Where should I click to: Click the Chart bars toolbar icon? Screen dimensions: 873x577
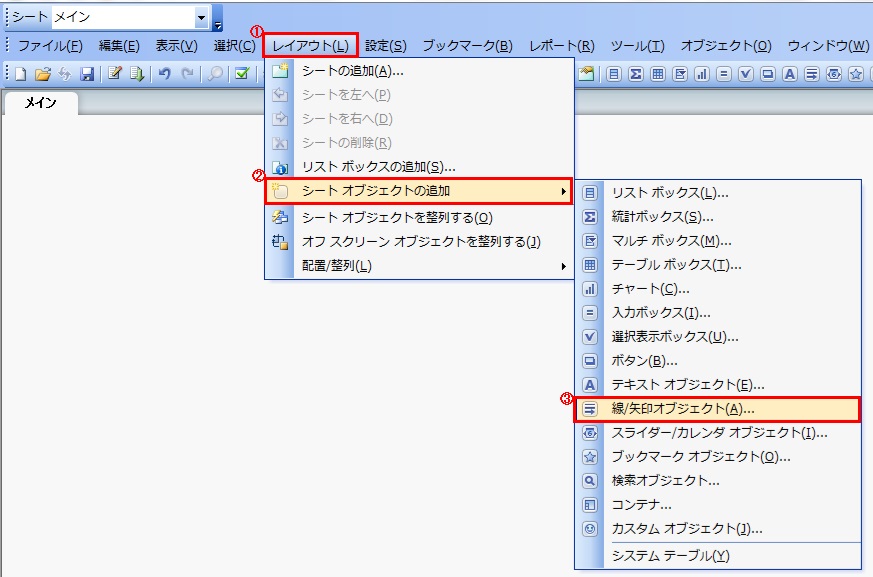point(702,74)
